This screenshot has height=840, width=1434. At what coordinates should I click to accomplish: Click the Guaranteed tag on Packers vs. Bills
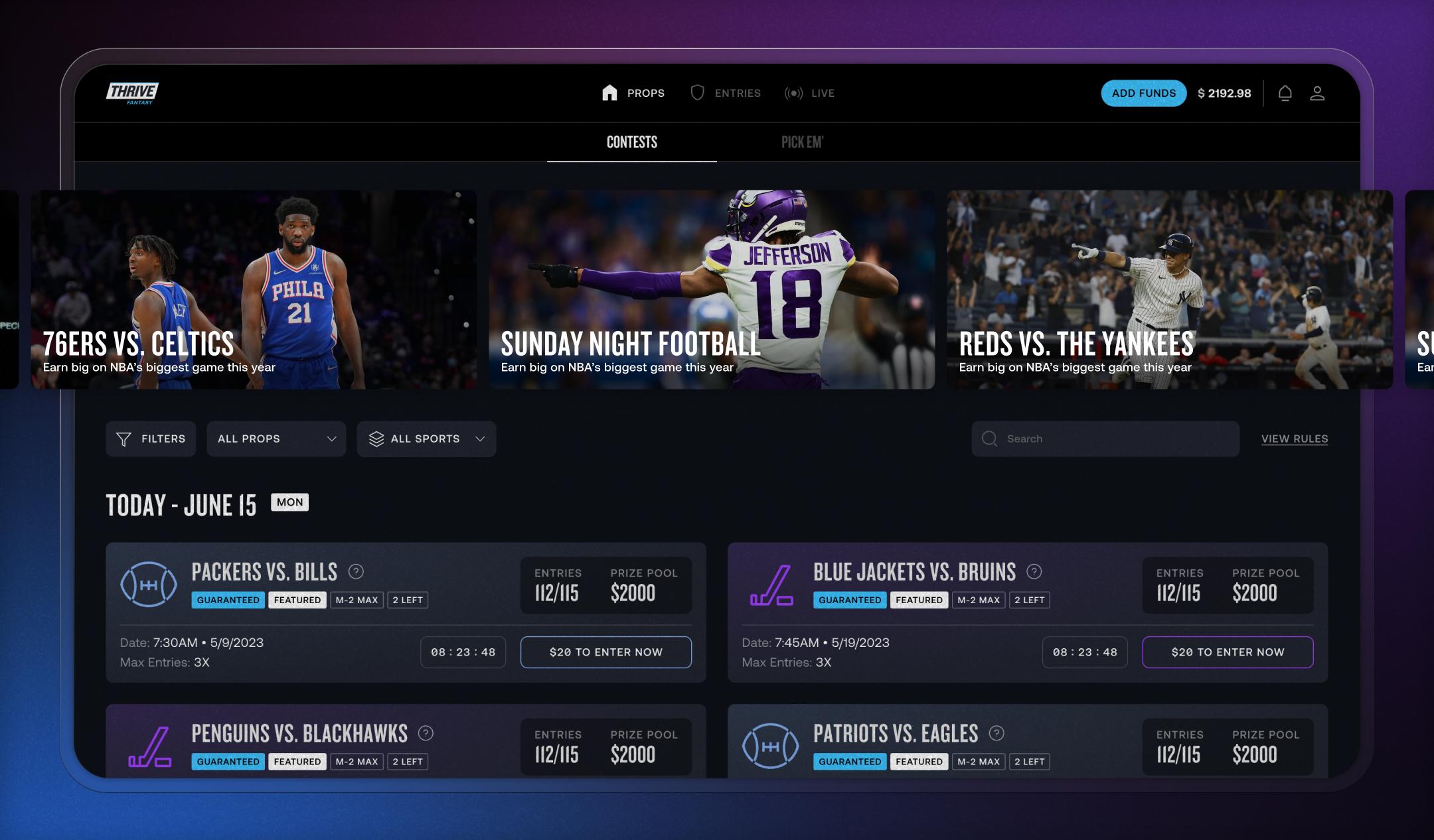click(228, 600)
